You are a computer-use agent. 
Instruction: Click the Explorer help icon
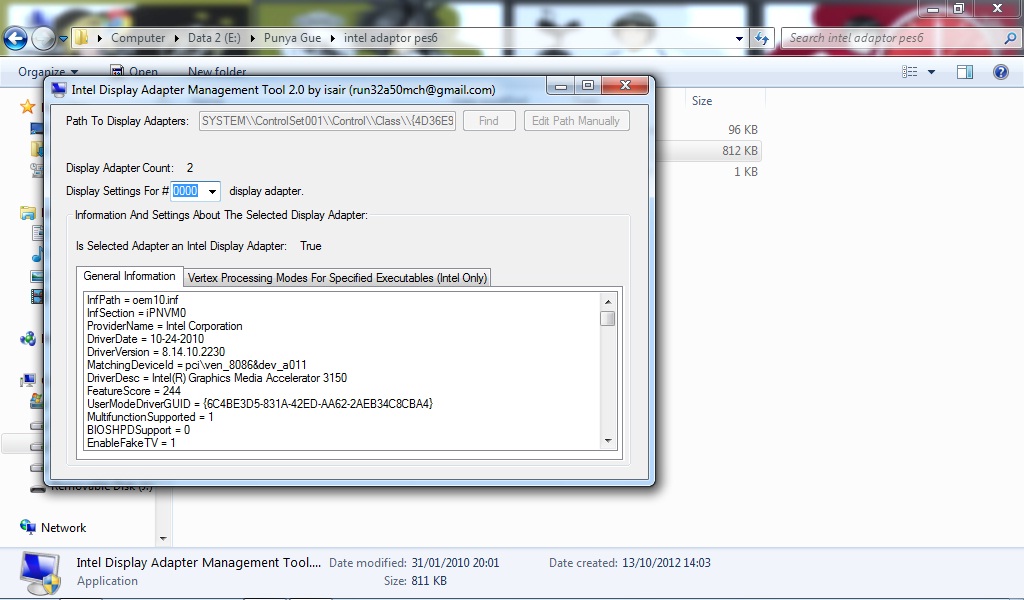pos(1000,72)
